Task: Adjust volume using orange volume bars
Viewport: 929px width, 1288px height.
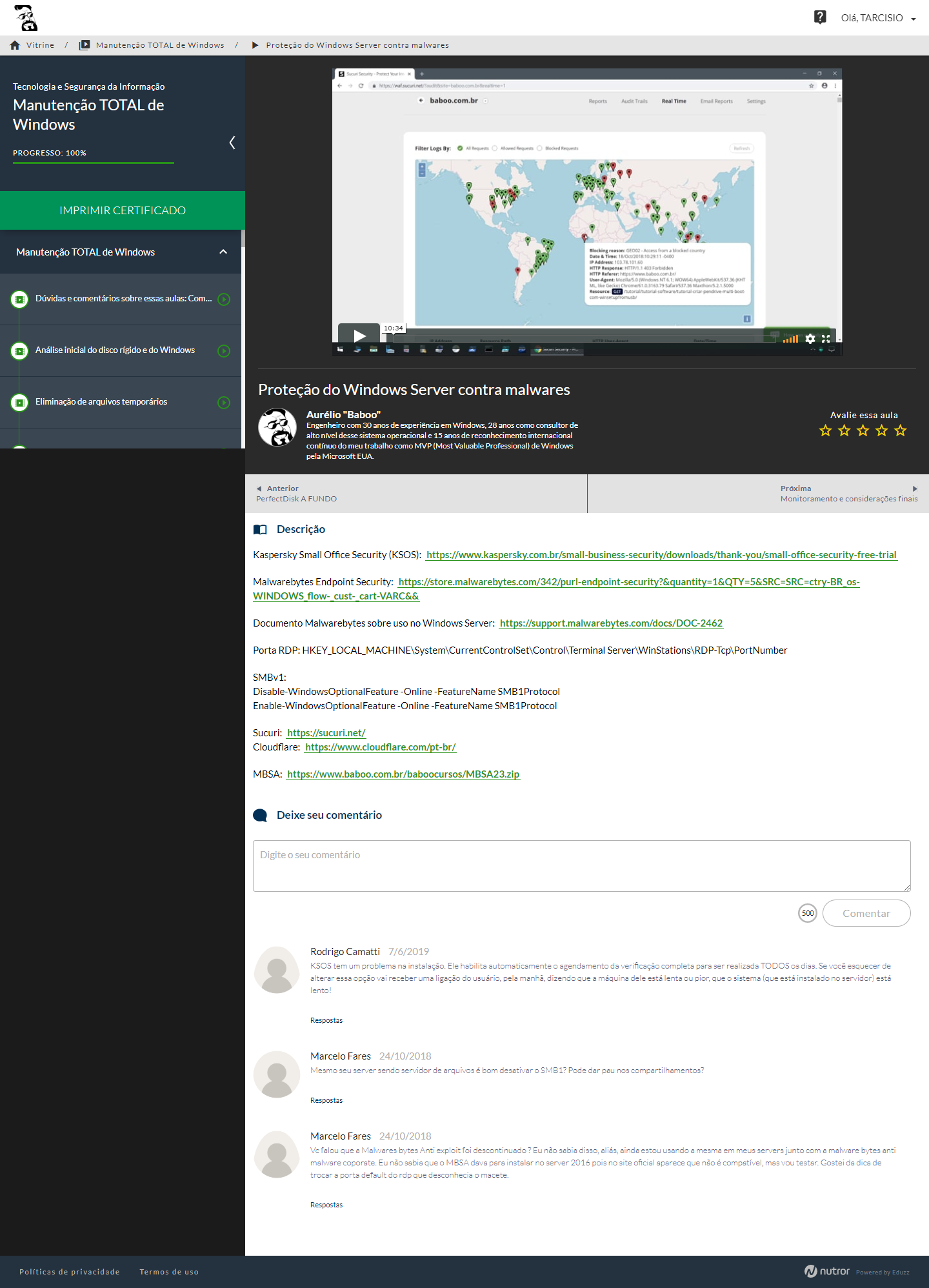Action: coord(791,339)
